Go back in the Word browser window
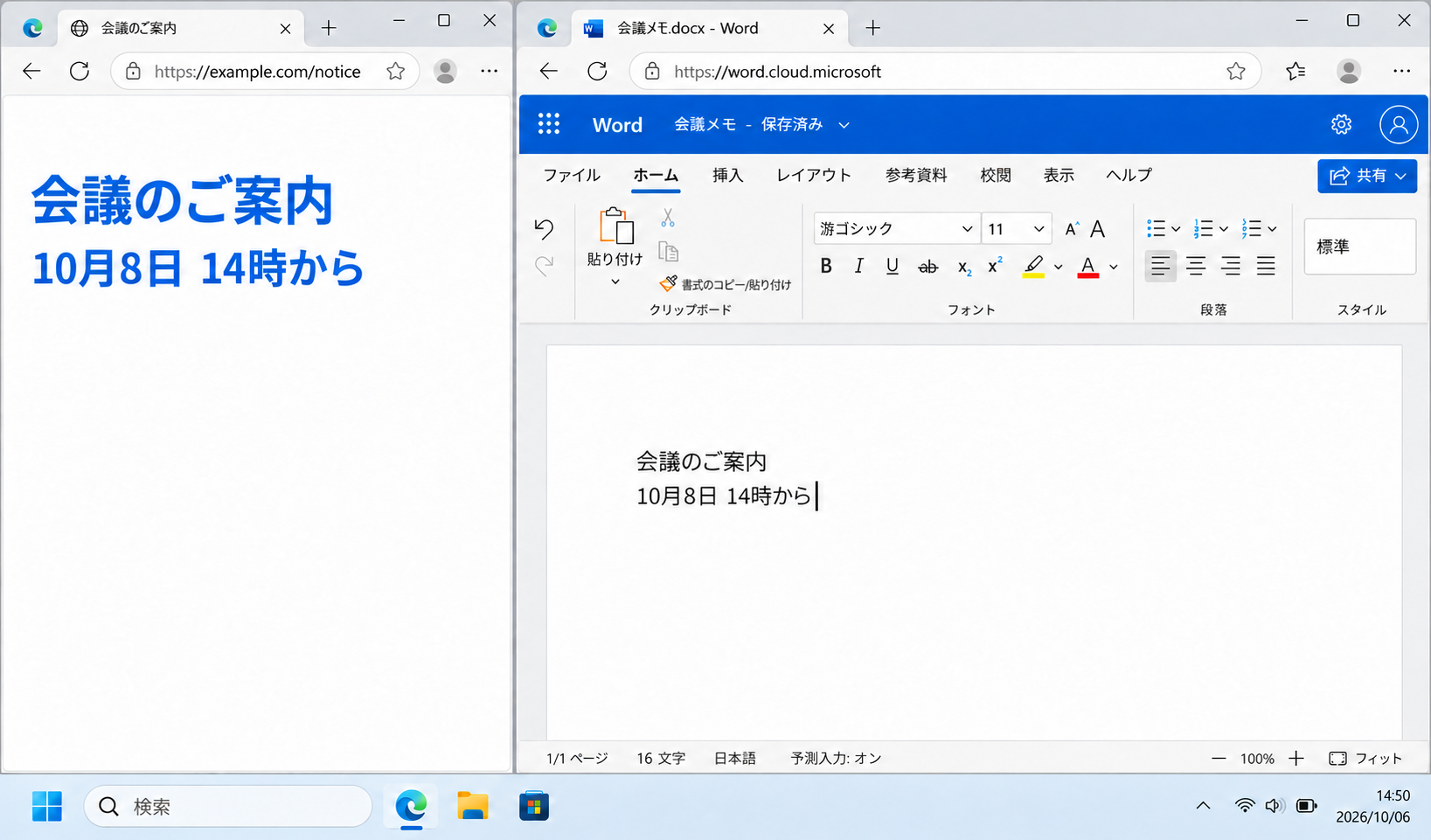 click(548, 72)
